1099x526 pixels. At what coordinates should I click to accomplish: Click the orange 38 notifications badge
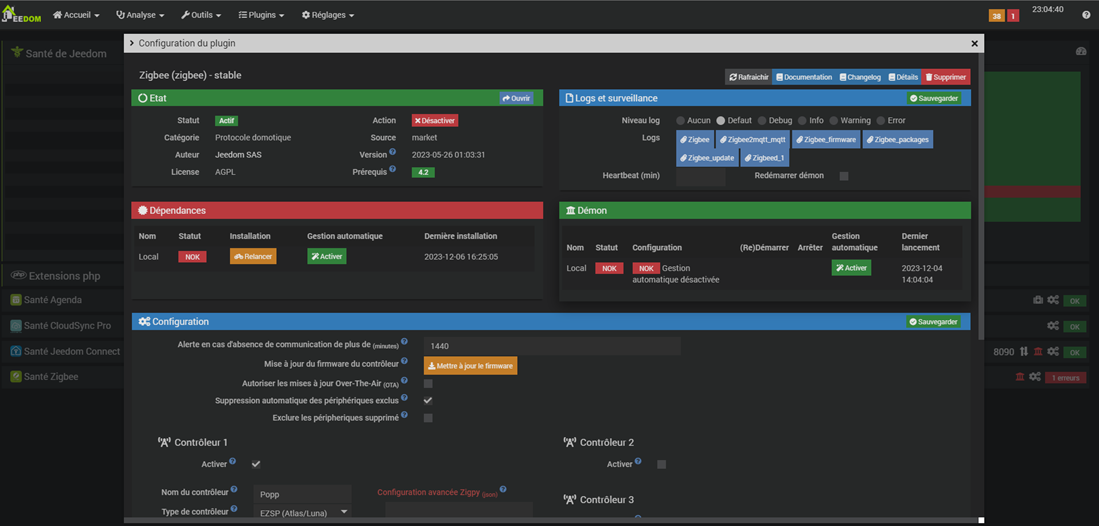[x=997, y=15]
